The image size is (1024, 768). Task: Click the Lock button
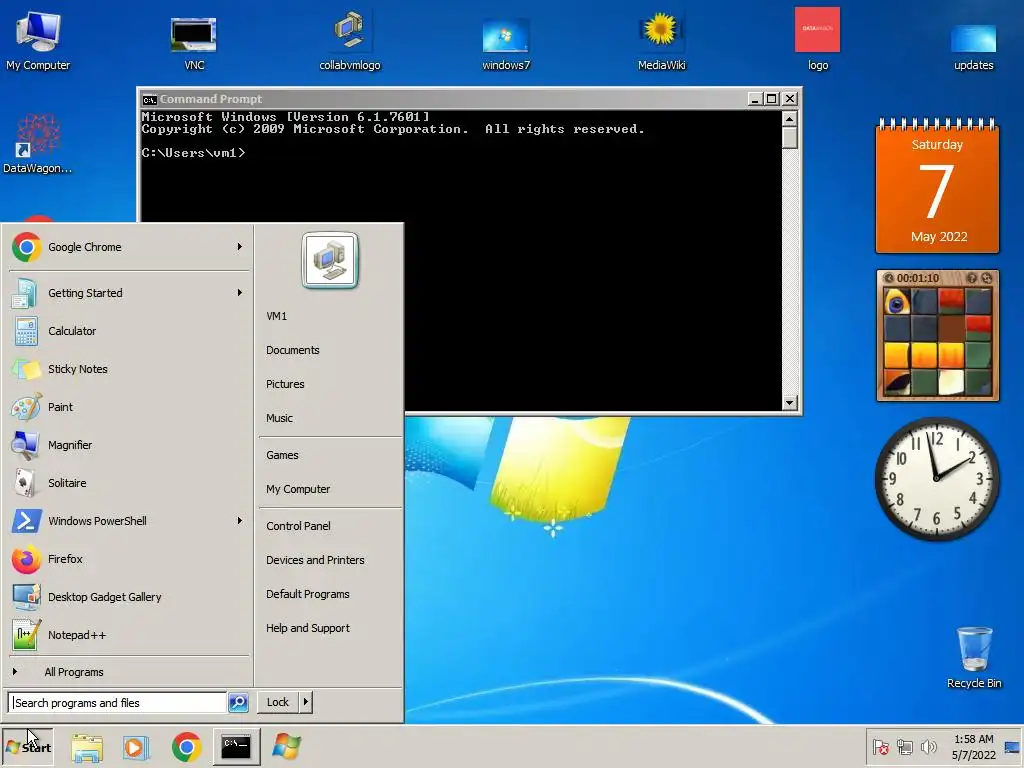[278, 702]
